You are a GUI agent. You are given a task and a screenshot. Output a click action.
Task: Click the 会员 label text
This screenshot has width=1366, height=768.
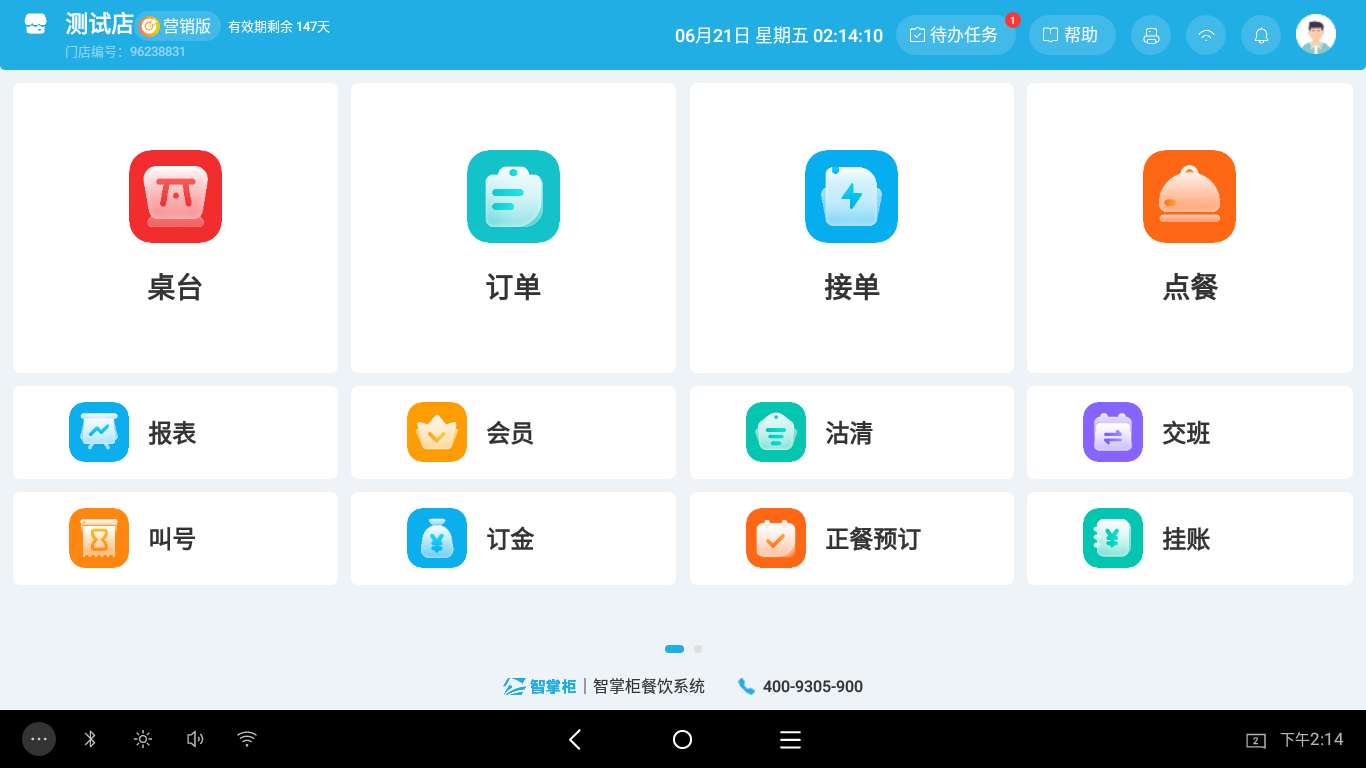[x=510, y=433]
